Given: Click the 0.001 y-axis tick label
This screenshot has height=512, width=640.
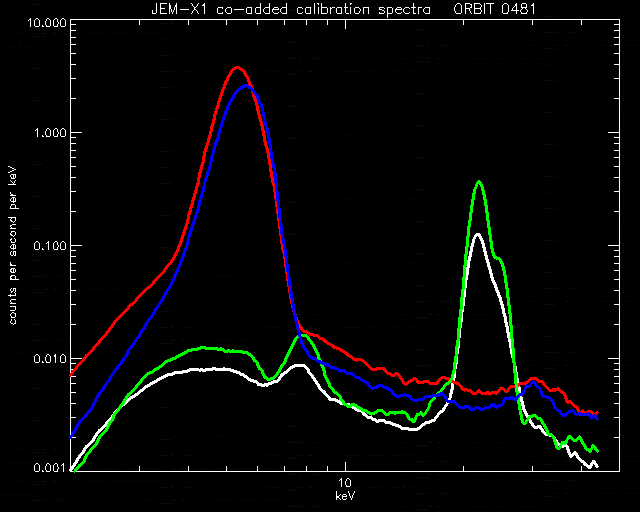Looking at the screenshot, I should [x=51, y=467].
